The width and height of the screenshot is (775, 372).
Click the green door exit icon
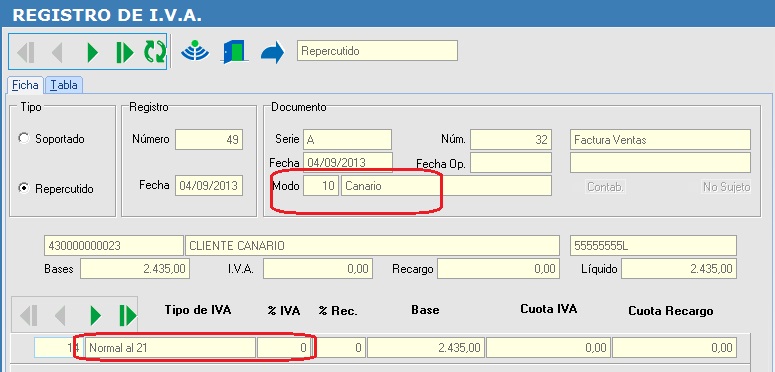pos(234,52)
